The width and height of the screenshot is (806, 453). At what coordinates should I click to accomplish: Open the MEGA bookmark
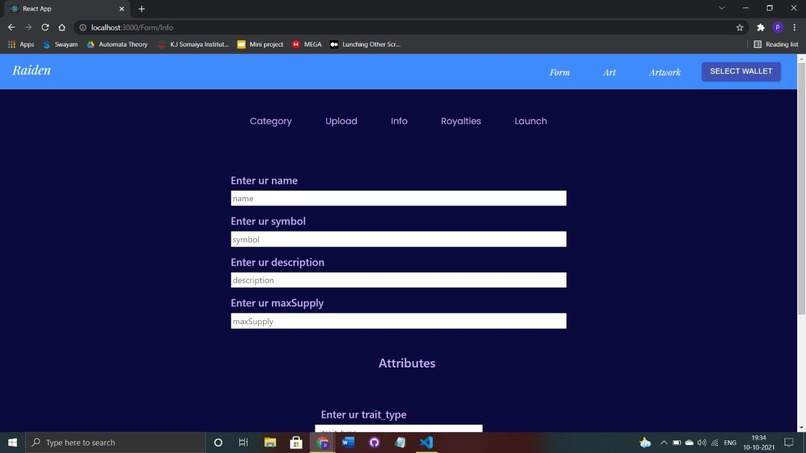(x=307, y=45)
